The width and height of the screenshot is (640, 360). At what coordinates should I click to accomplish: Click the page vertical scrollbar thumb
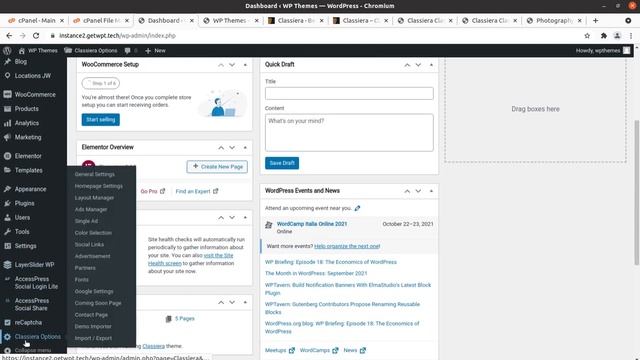tap(637, 192)
